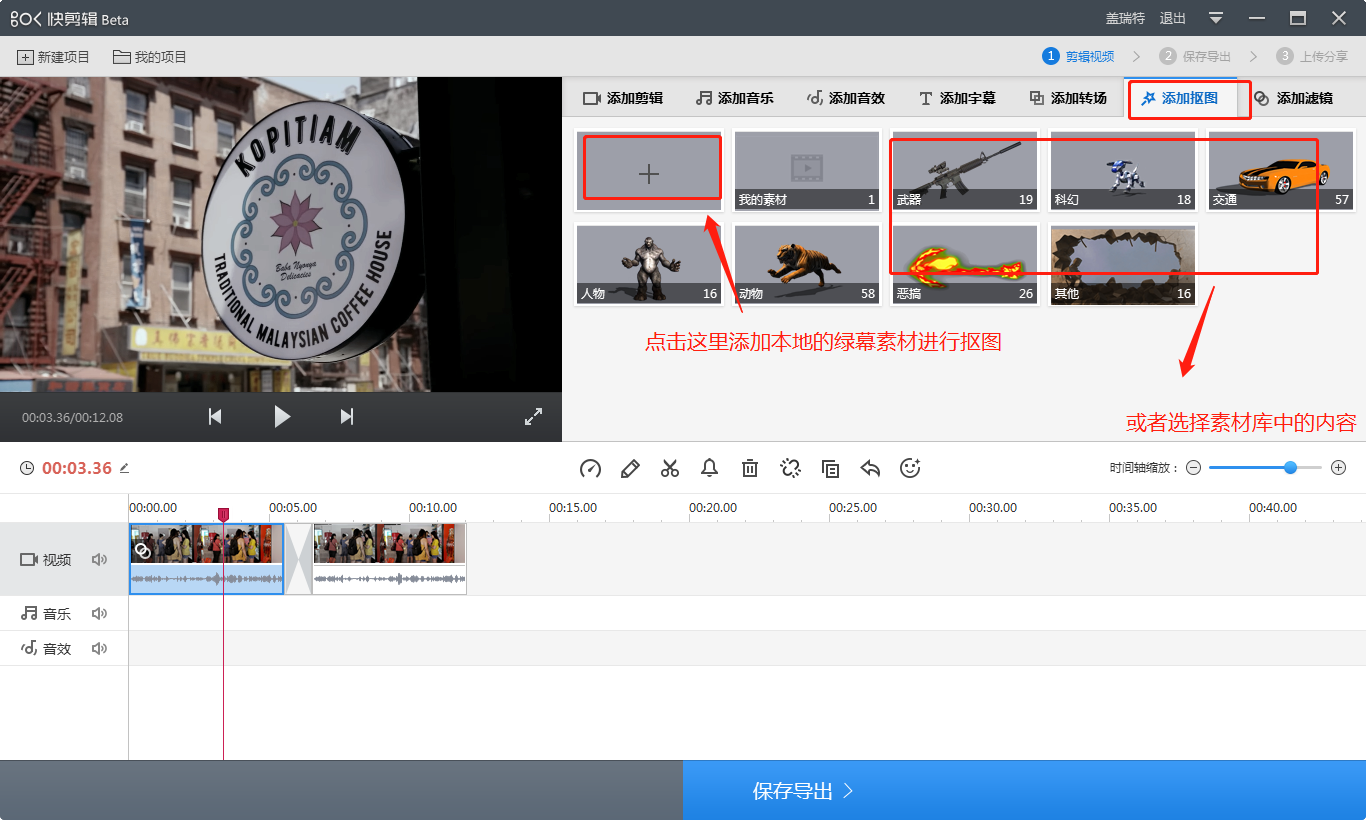
Task: Open the 我的素材 folder tile
Action: point(807,170)
